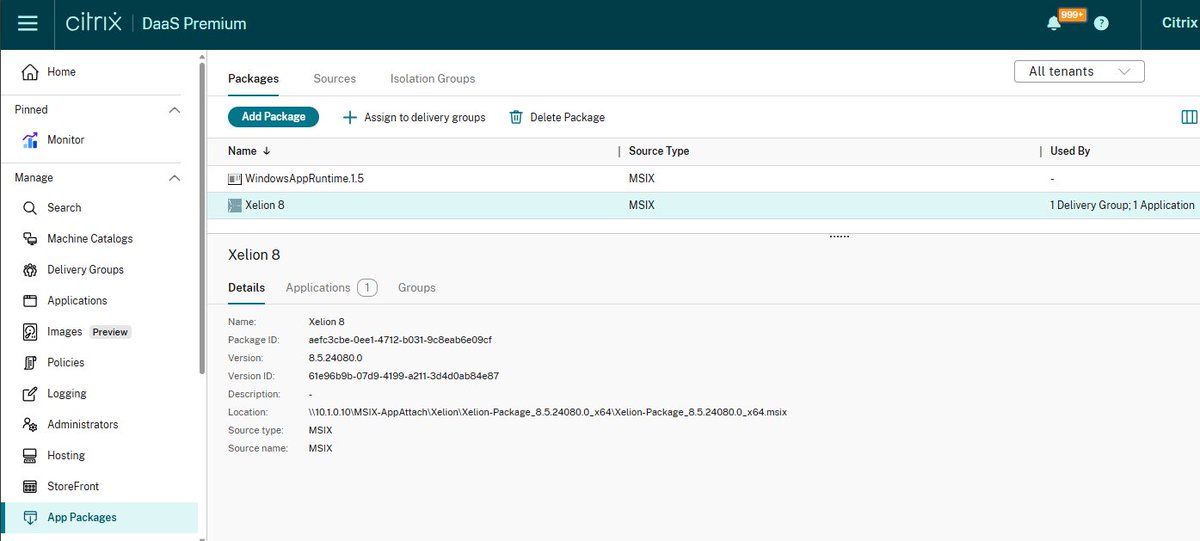Open the Isolation Groups tab

(433, 79)
